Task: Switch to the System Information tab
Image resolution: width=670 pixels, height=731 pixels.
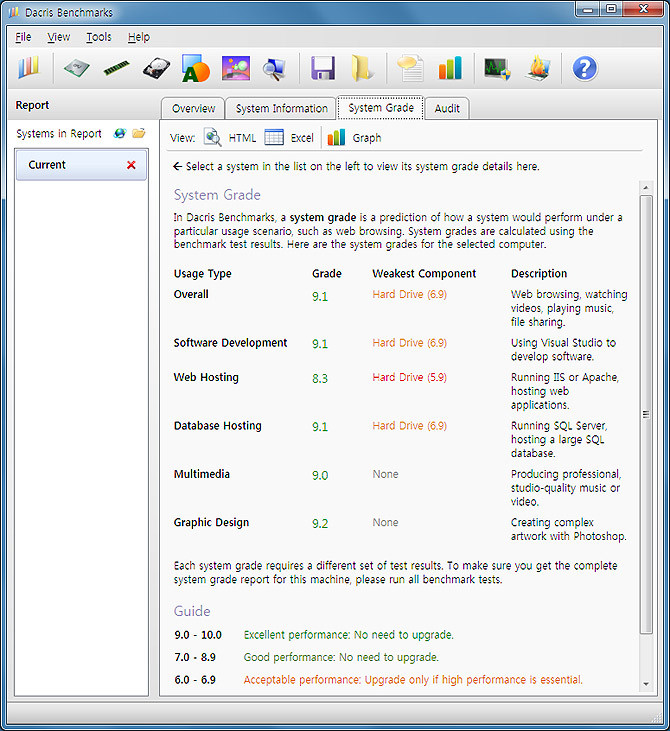Action: (281, 108)
